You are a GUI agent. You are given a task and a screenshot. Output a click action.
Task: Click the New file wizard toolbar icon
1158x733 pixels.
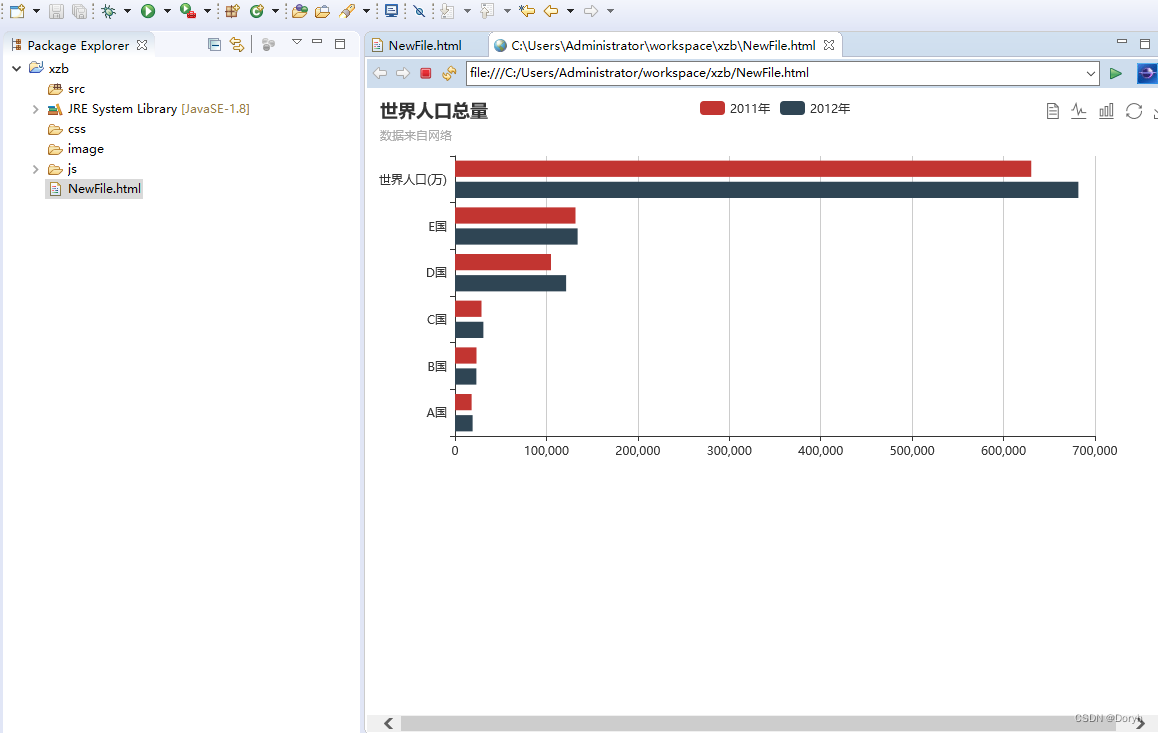[18, 11]
